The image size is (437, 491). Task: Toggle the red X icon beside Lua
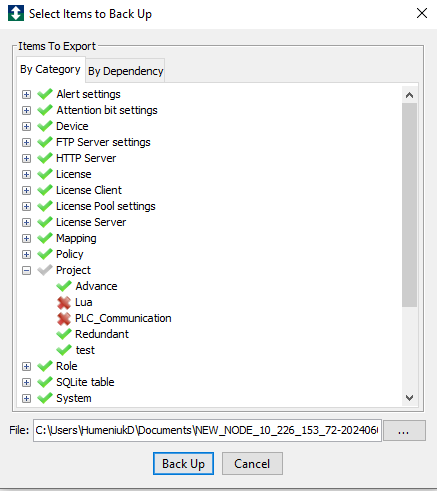point(64,303)
